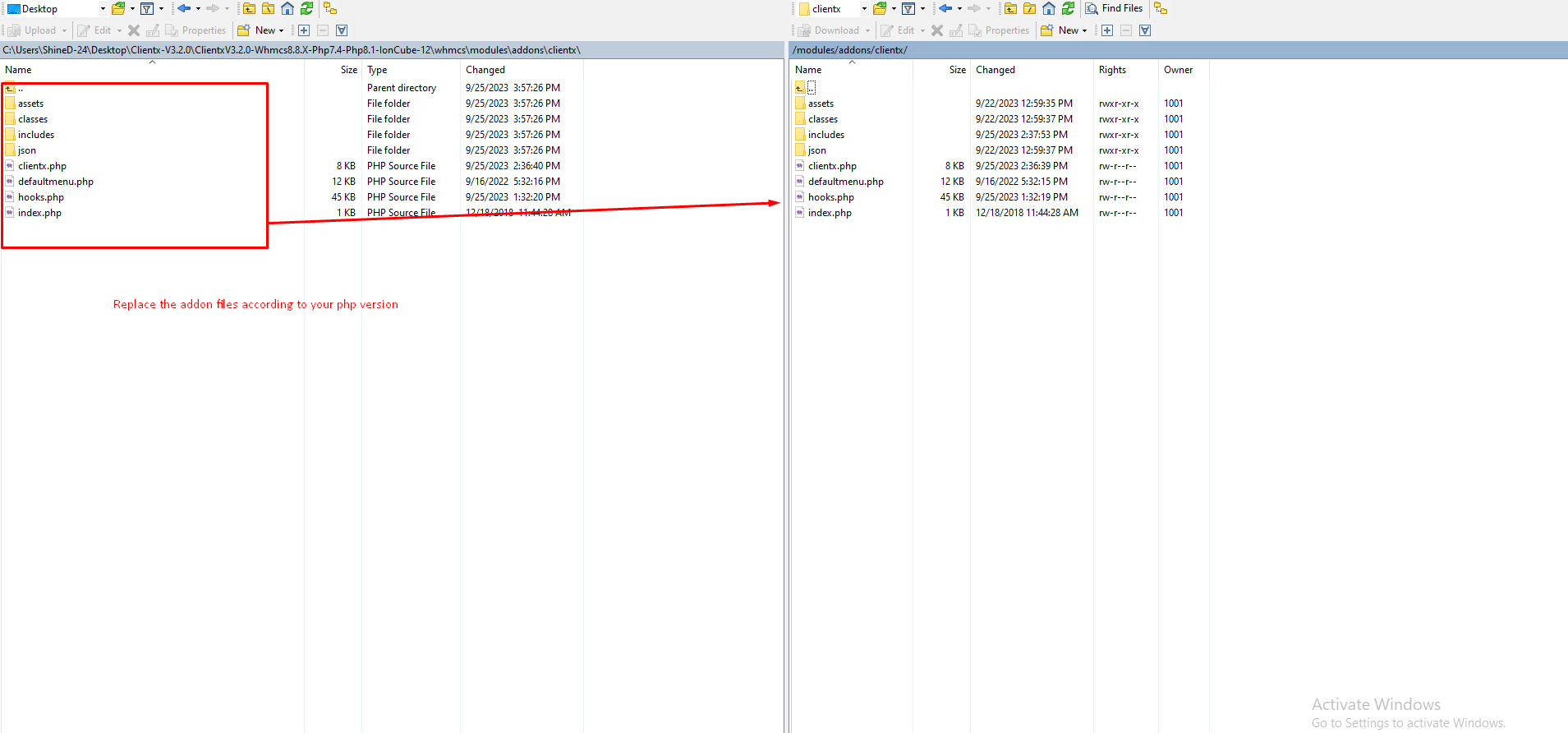Image resolution: width=1568 pixels, height=733 pixels.
Task: Go to parent directory in local panel
Action: tap(249, 9)
